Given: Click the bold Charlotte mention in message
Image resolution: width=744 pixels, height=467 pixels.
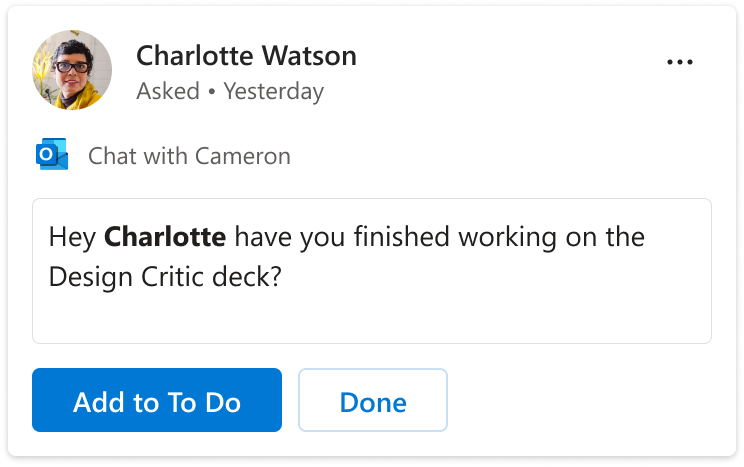Looking at the screenshot, I should (165, 238).
